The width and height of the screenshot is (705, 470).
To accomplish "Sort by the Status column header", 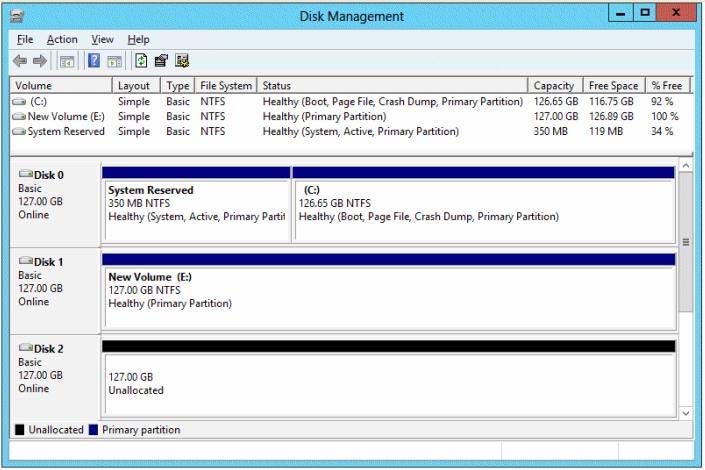I will coord(392,85).
